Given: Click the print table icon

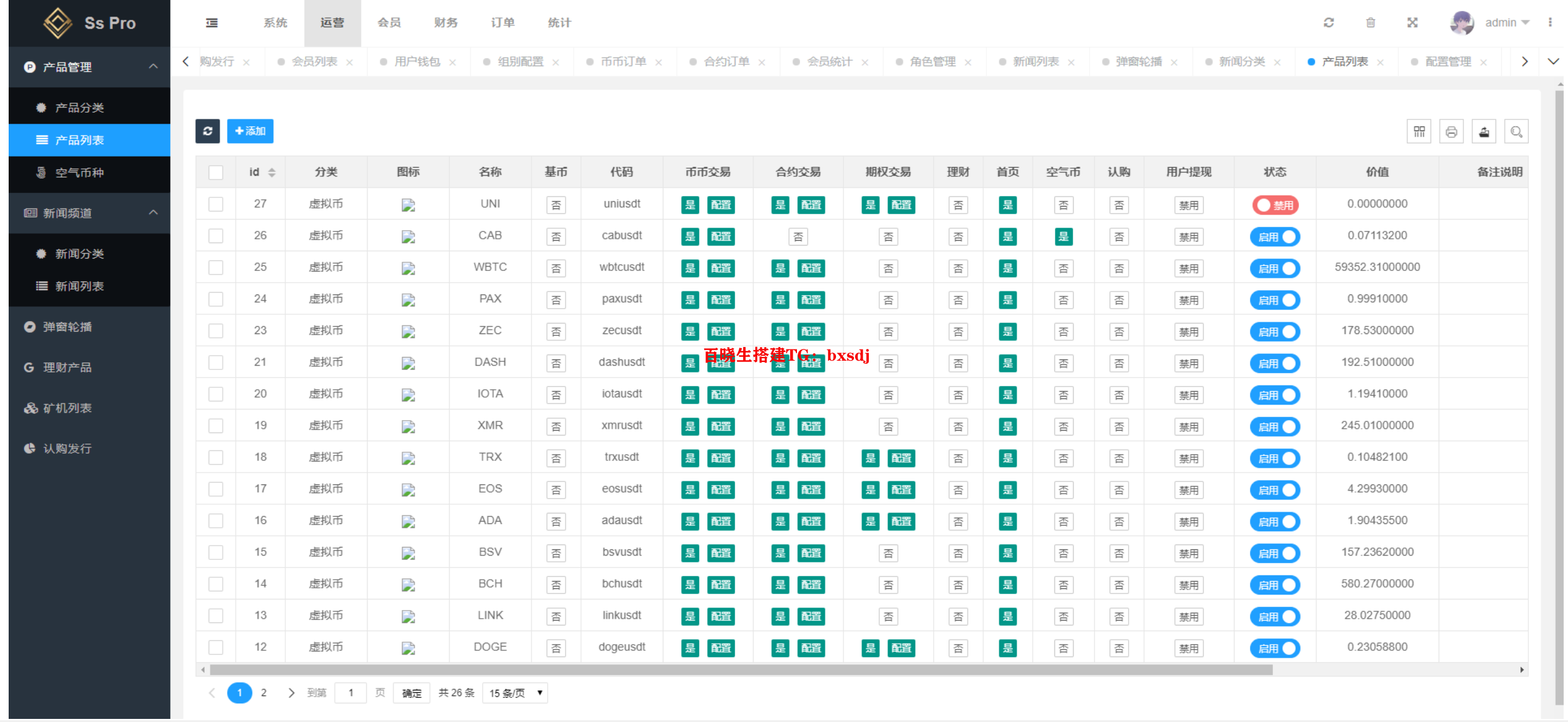Looking at the screenshot, I should pyautogui.click(x=1452, y=132).
